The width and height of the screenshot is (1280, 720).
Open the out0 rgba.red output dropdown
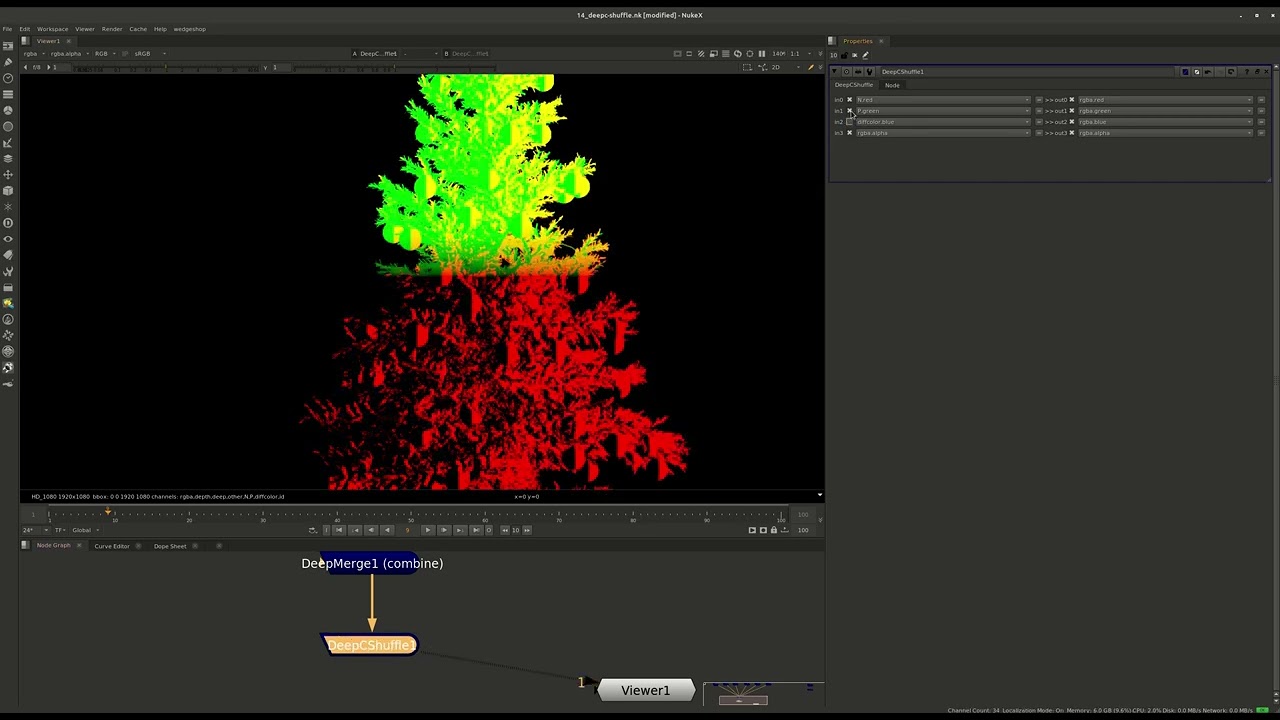1165,100
